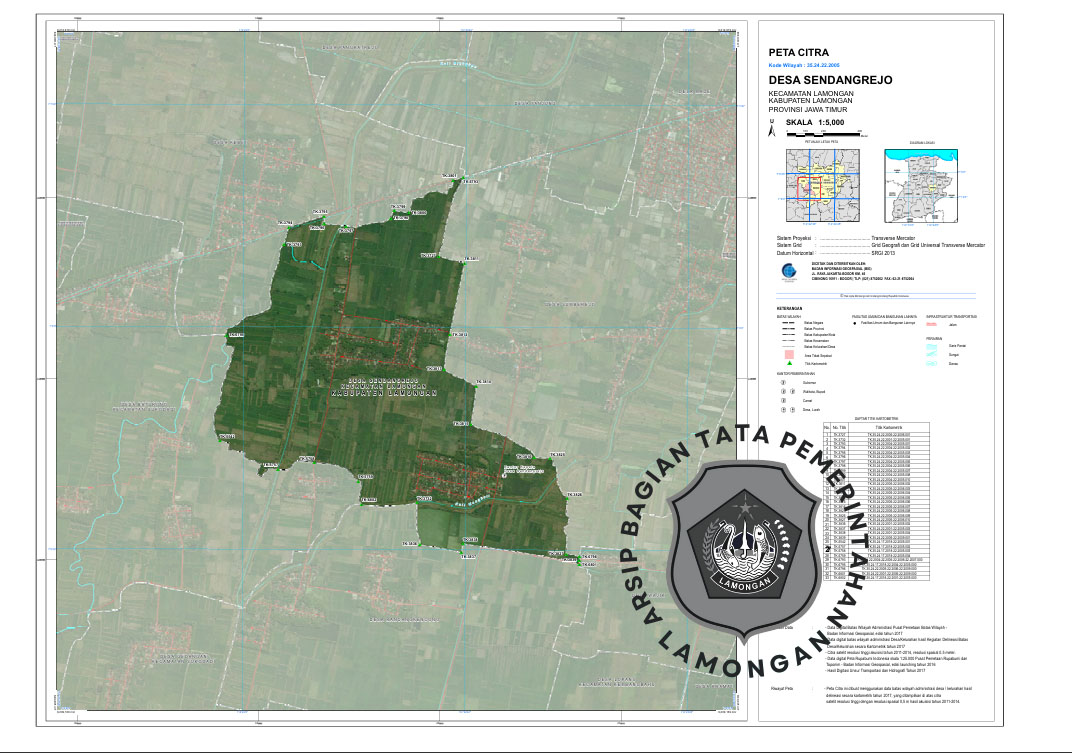Pick the pink Area Tidak Sepakat swatch

pyautogui.click(x=788, y=354)
